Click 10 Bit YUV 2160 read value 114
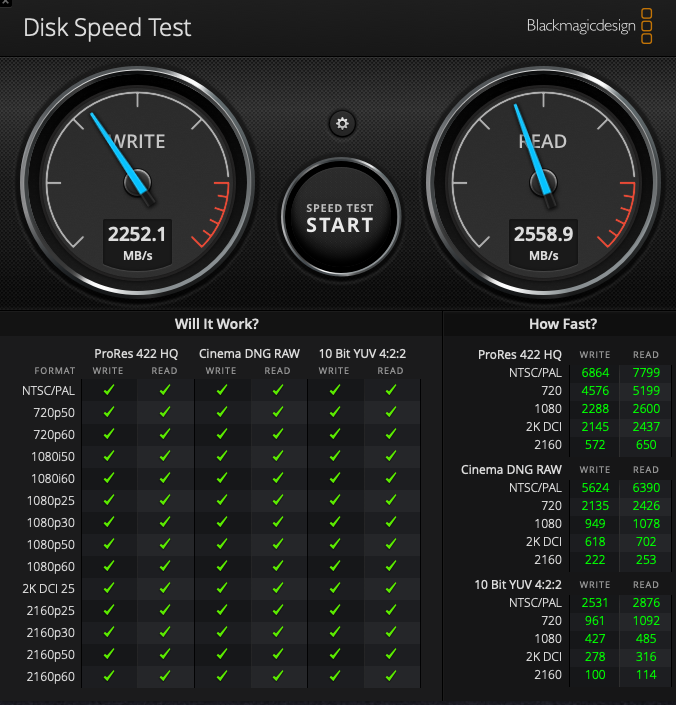 click(x=646, y=675)
